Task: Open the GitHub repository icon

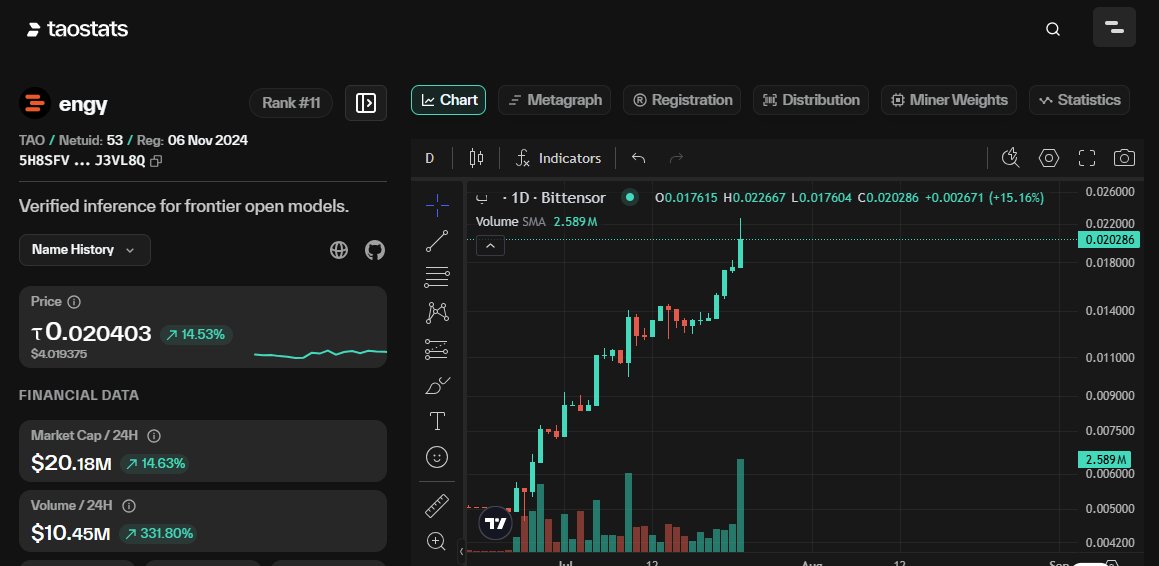Action: pyautogui.click(x=375, y=250)
